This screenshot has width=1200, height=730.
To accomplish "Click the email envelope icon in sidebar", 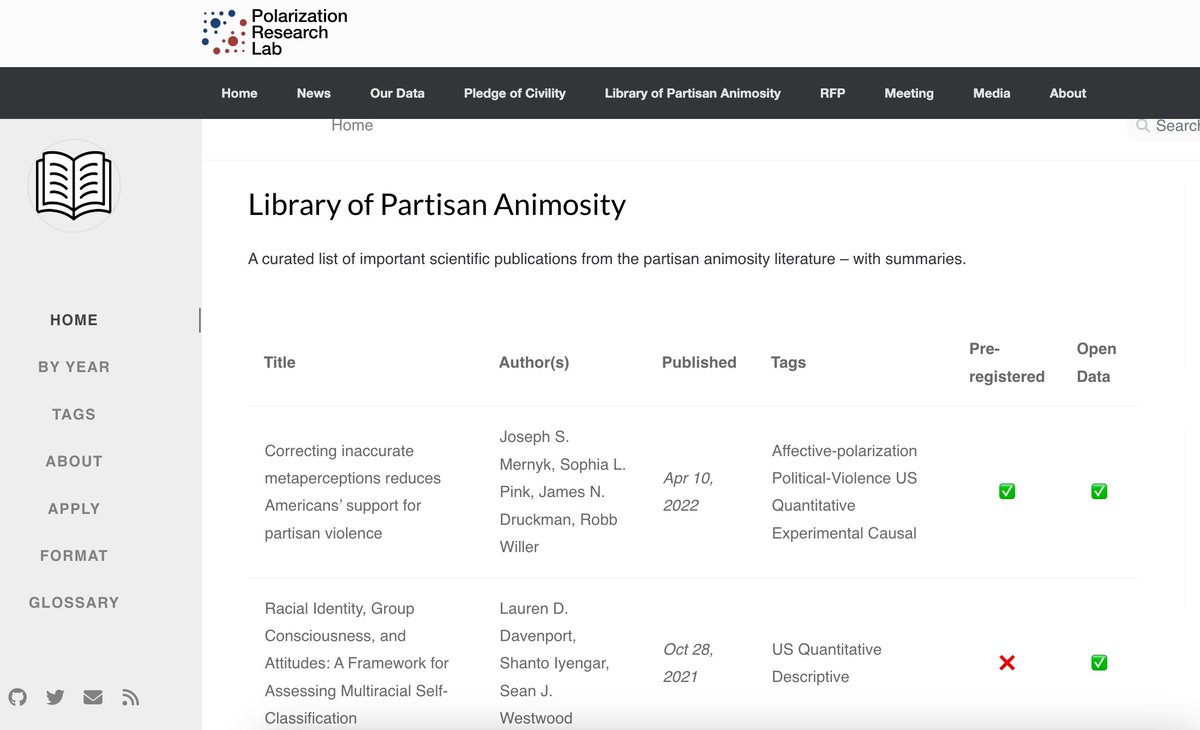I will point(93,697).
